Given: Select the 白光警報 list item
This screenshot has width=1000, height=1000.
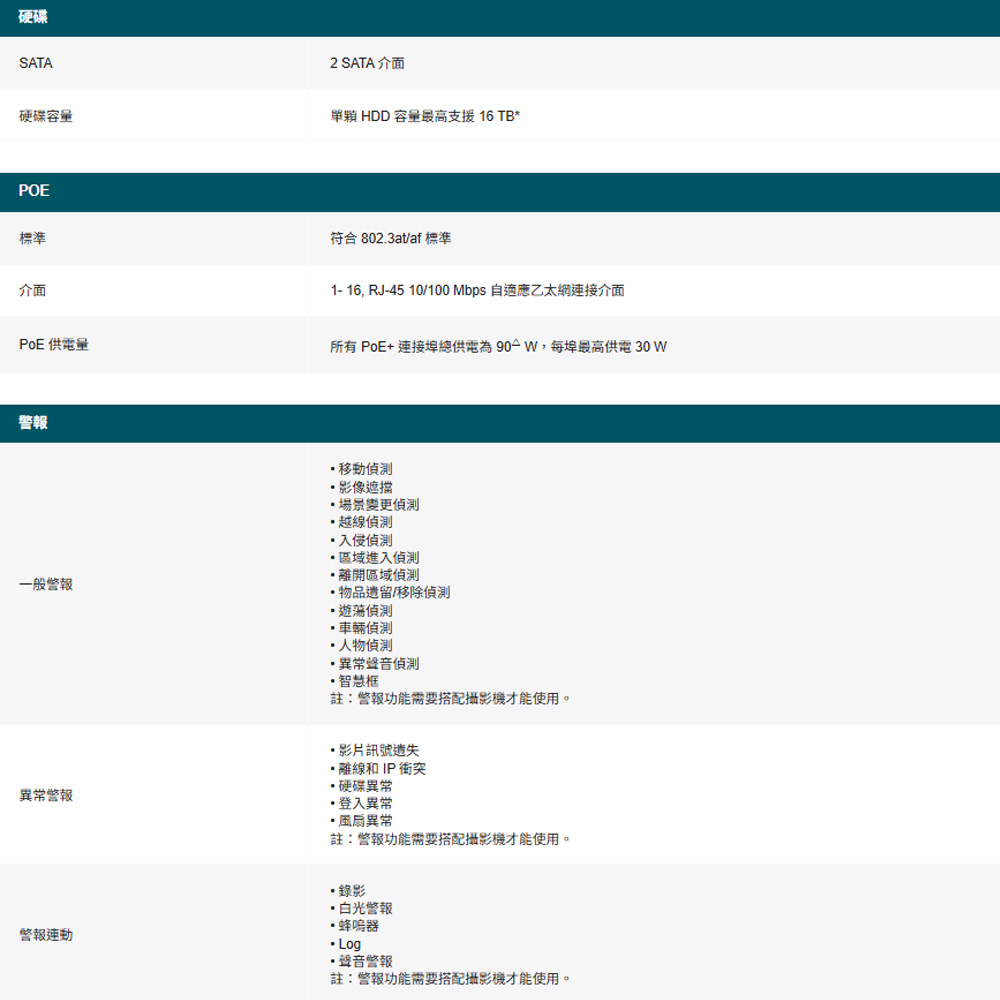Looking at the screenshot, I should pyautogui.click(x=365, y=908).
